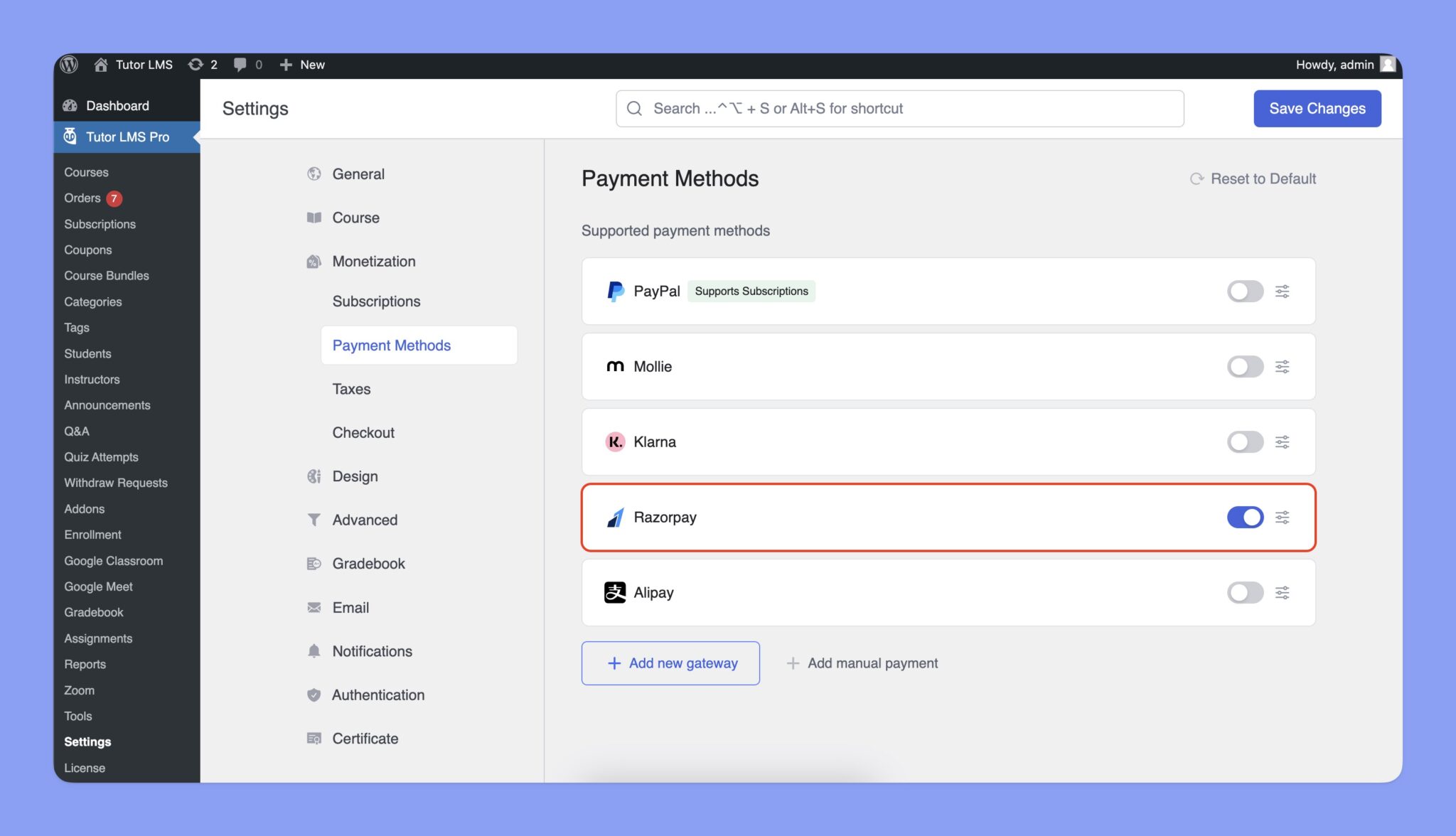This screenshot has width=1456, height=836.
Task: Enable the Klarna payment toggle
Action: 1244,441
